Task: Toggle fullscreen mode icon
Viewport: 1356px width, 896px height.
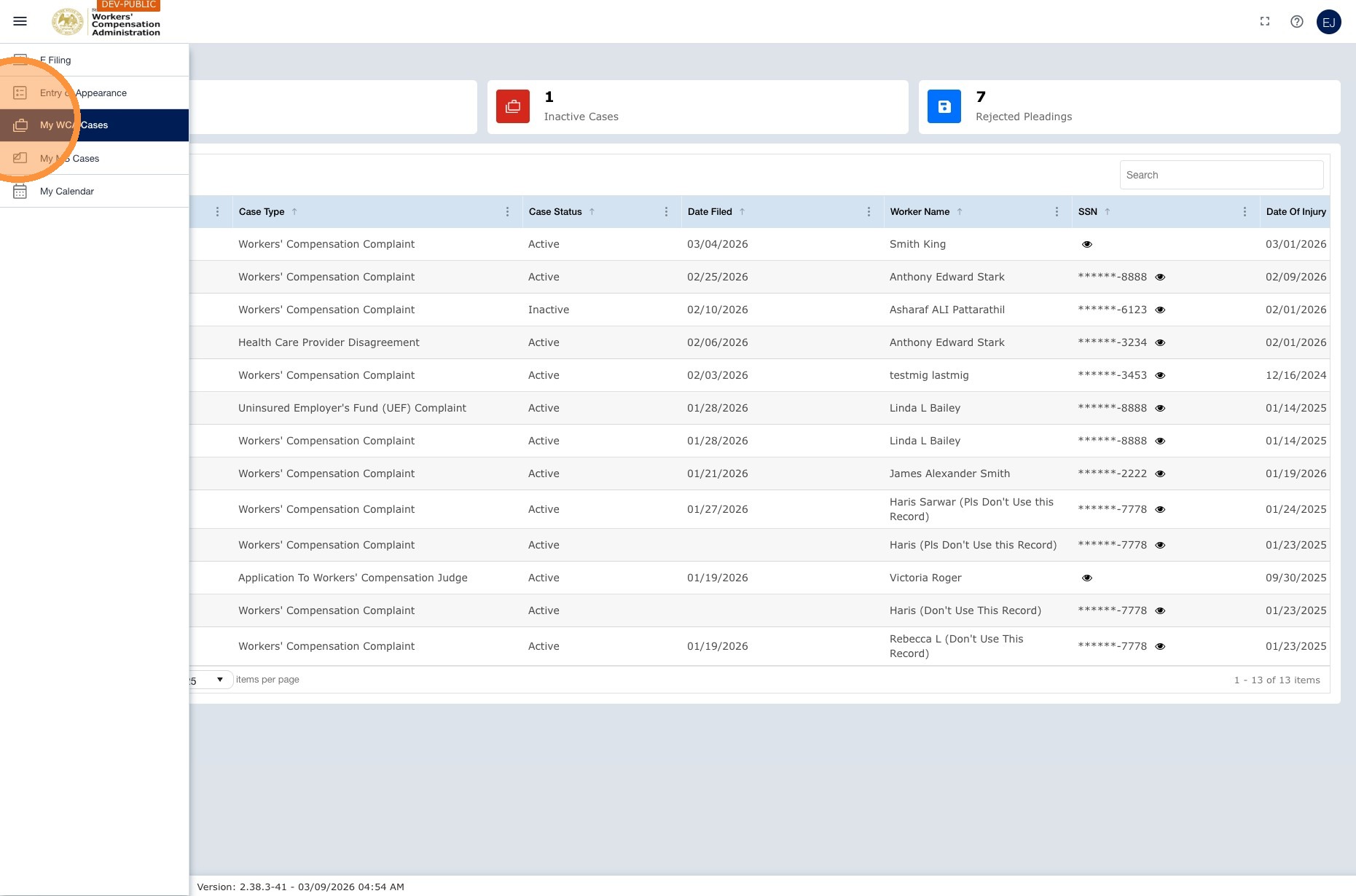Action: (1265, 22)
